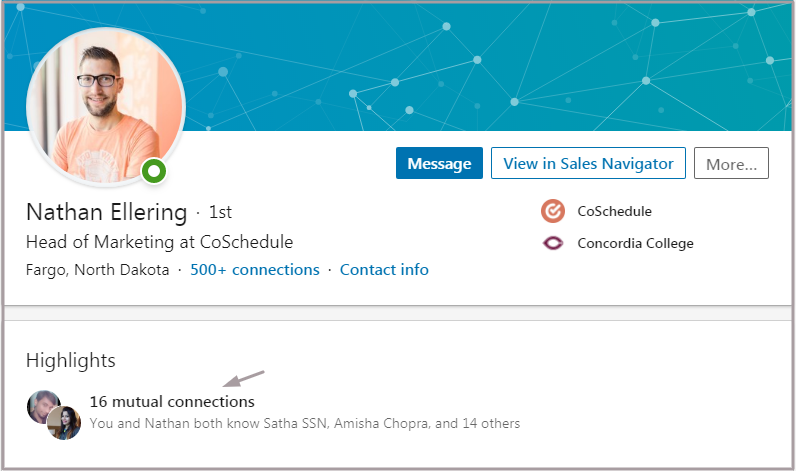
Task: Open View in Sales Navigator
Action: pyautogui.click(x=588, y=163)
